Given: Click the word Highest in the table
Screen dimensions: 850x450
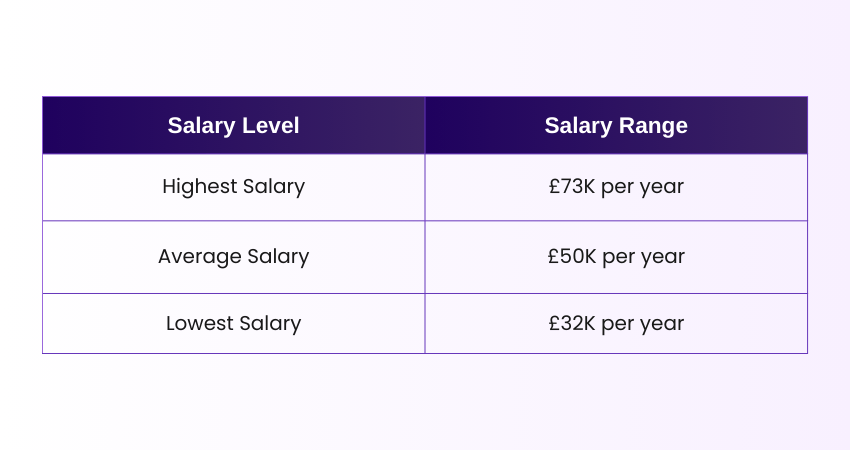Looking at the screenshot, I should tap(200, 187).
